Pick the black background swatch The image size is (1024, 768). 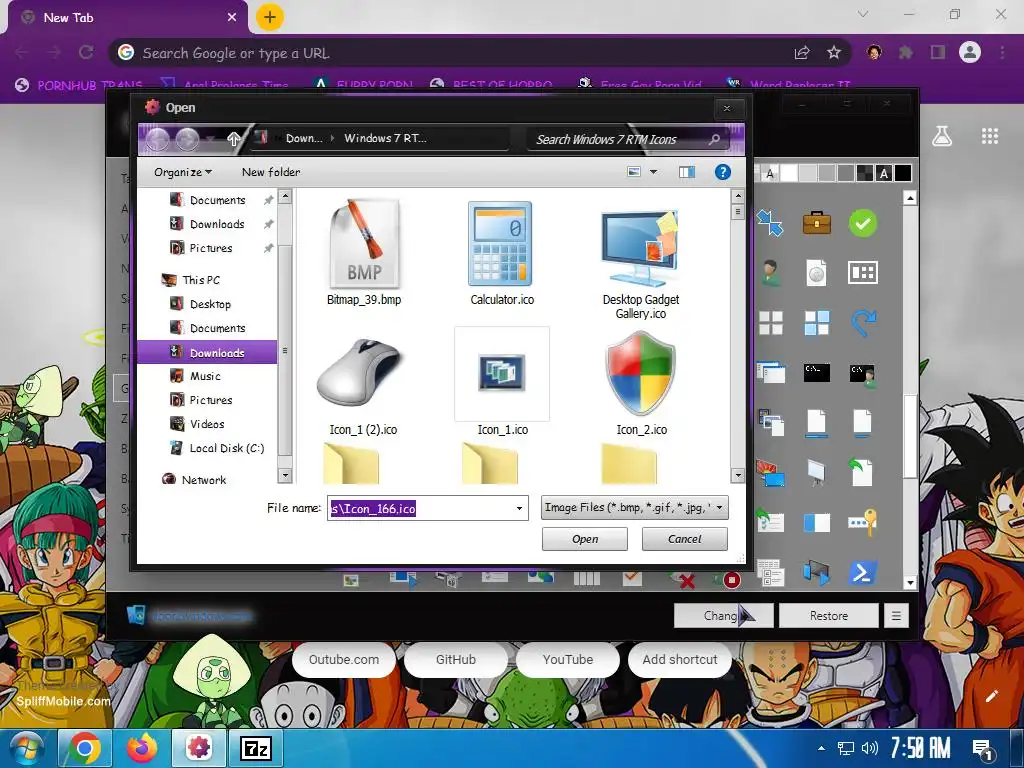pyautogui.click(x=903, y=173)
